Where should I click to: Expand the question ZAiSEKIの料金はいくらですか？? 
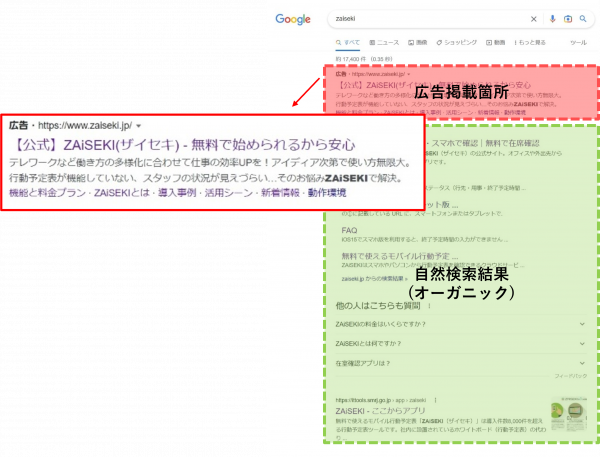(461, 324)
